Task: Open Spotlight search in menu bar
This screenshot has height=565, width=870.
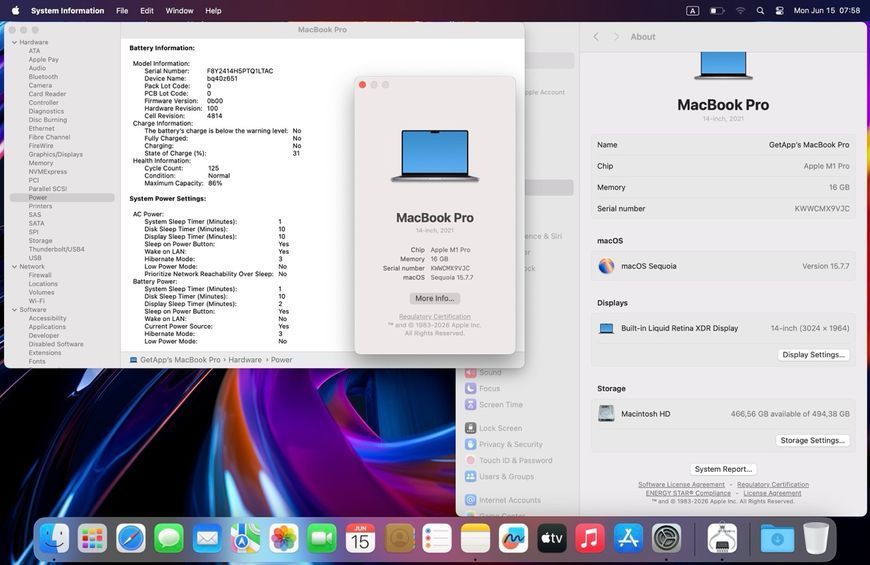Action: coord(760,11)
